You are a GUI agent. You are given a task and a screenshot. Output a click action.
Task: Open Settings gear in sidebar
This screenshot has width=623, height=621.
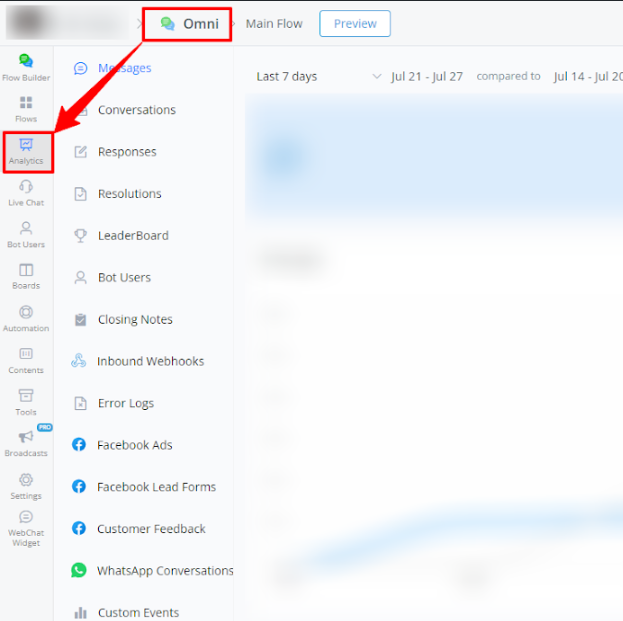pos(26,485)
